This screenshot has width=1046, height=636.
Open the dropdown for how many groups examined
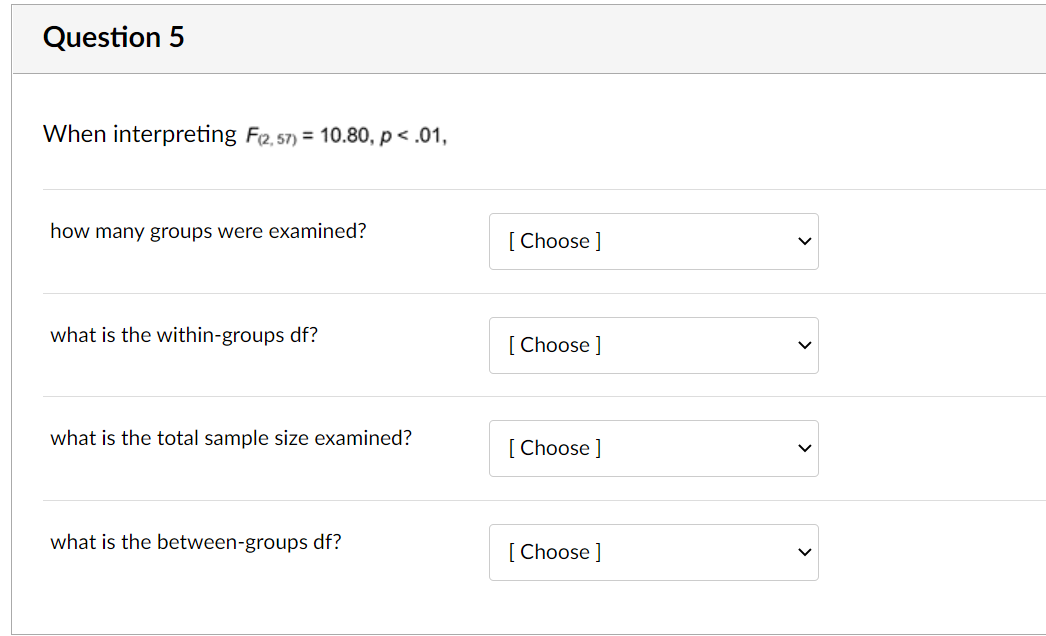(653, 241)
